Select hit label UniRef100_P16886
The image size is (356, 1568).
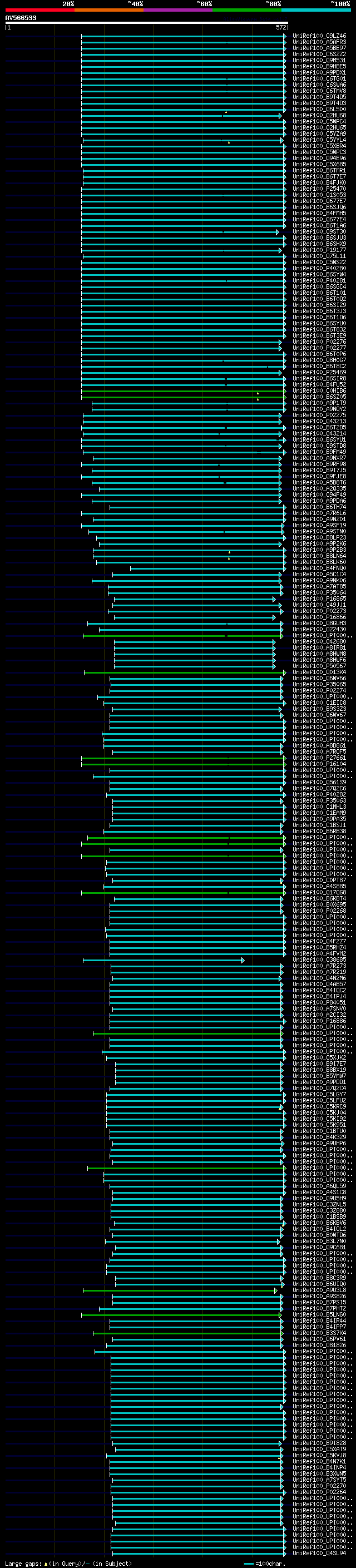coord(319,1021)
